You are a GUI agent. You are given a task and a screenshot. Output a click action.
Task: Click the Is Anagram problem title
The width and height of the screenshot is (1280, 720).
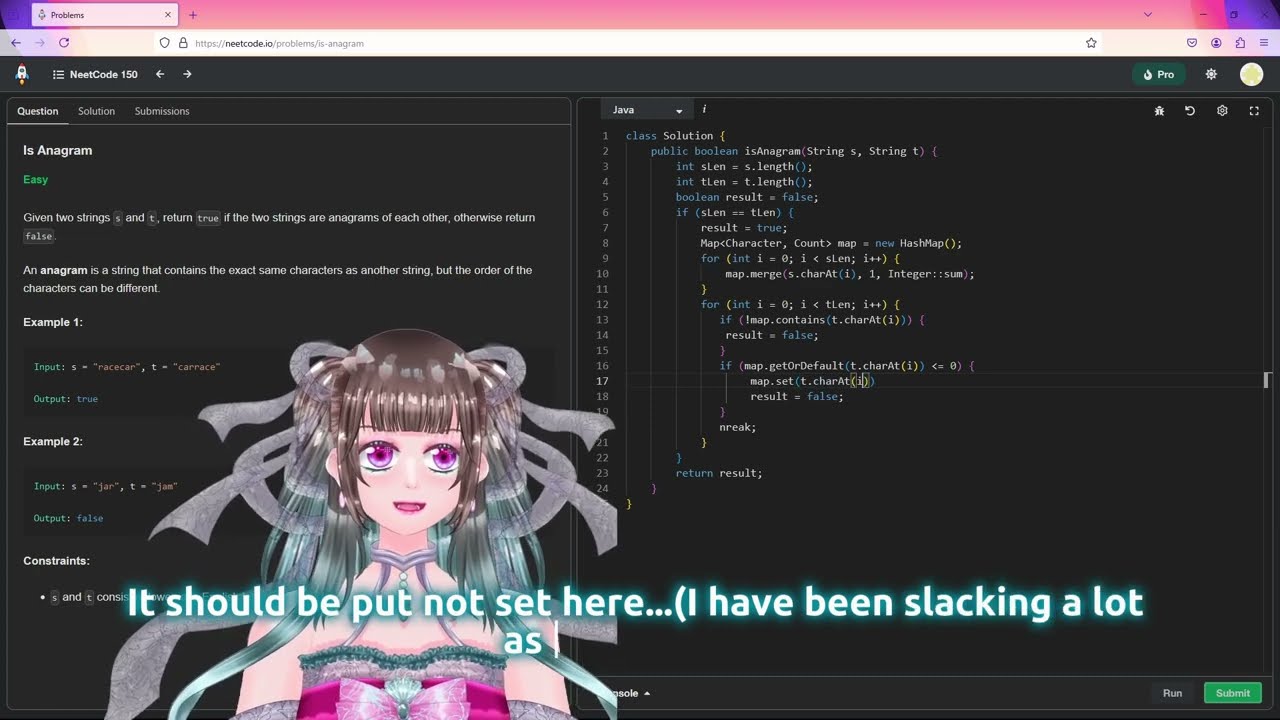pos(58,150)
